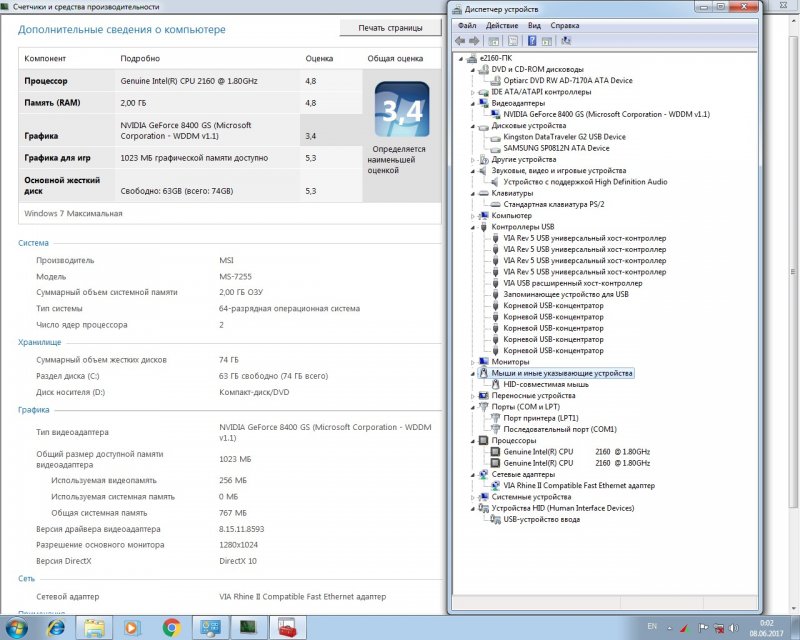Image resolution: width=800 pixels, height=640 pixels.
Task: Select the Optiarc DVD RW AD-7170A device icon
Action: (x=495, y=81)
